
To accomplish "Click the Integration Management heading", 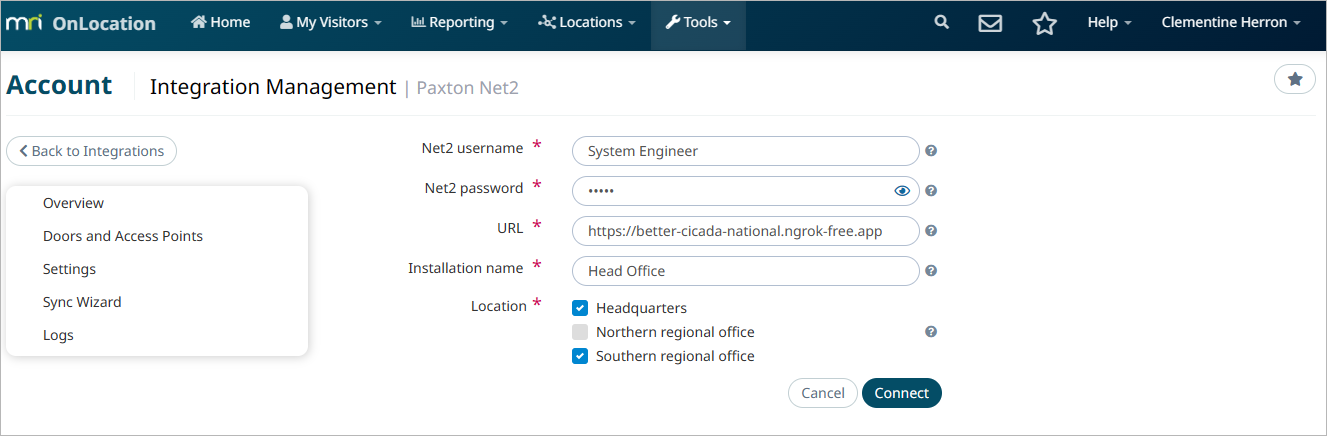I will [x=273, y=87].
